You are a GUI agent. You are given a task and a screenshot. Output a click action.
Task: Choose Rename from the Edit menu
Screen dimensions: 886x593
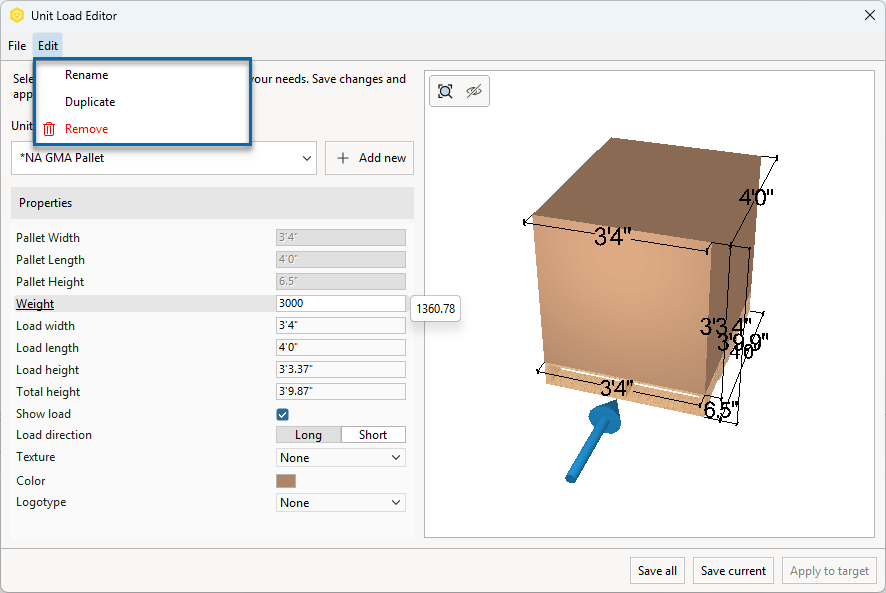(x=87, y=75)
